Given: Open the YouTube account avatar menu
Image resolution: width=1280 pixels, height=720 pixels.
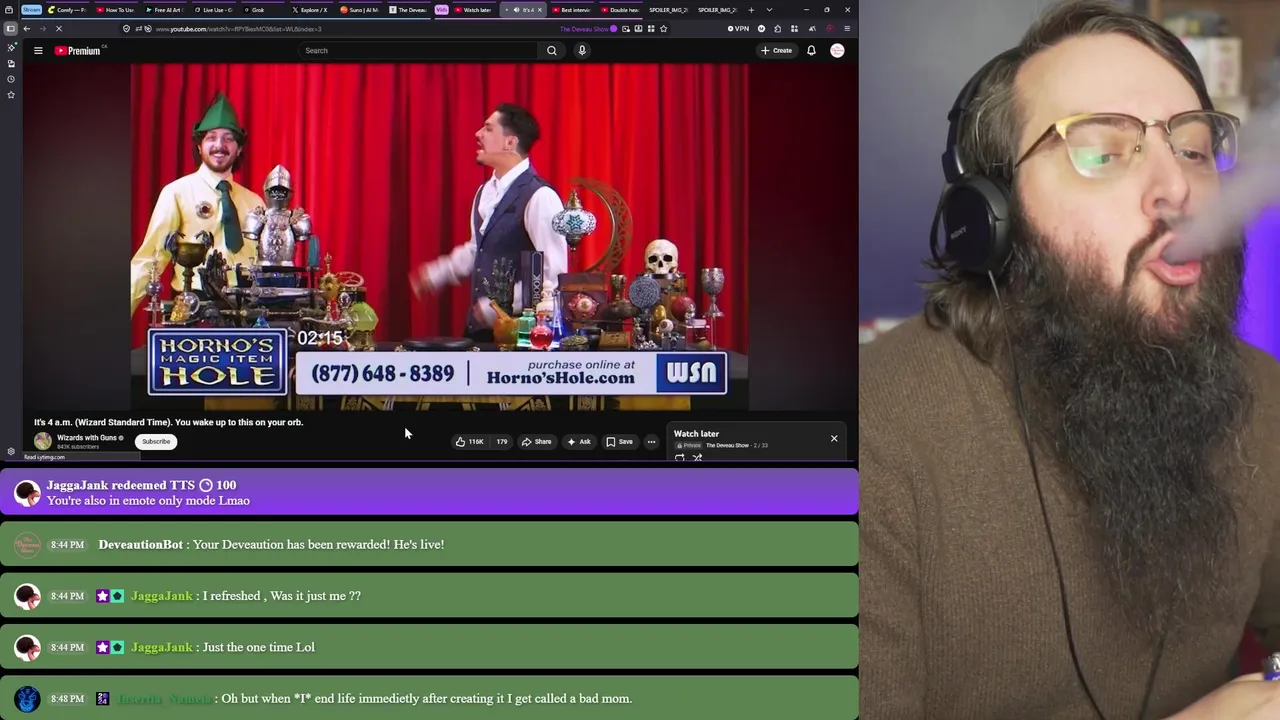Looking at the screenshot, I should [x=837, y=50].
